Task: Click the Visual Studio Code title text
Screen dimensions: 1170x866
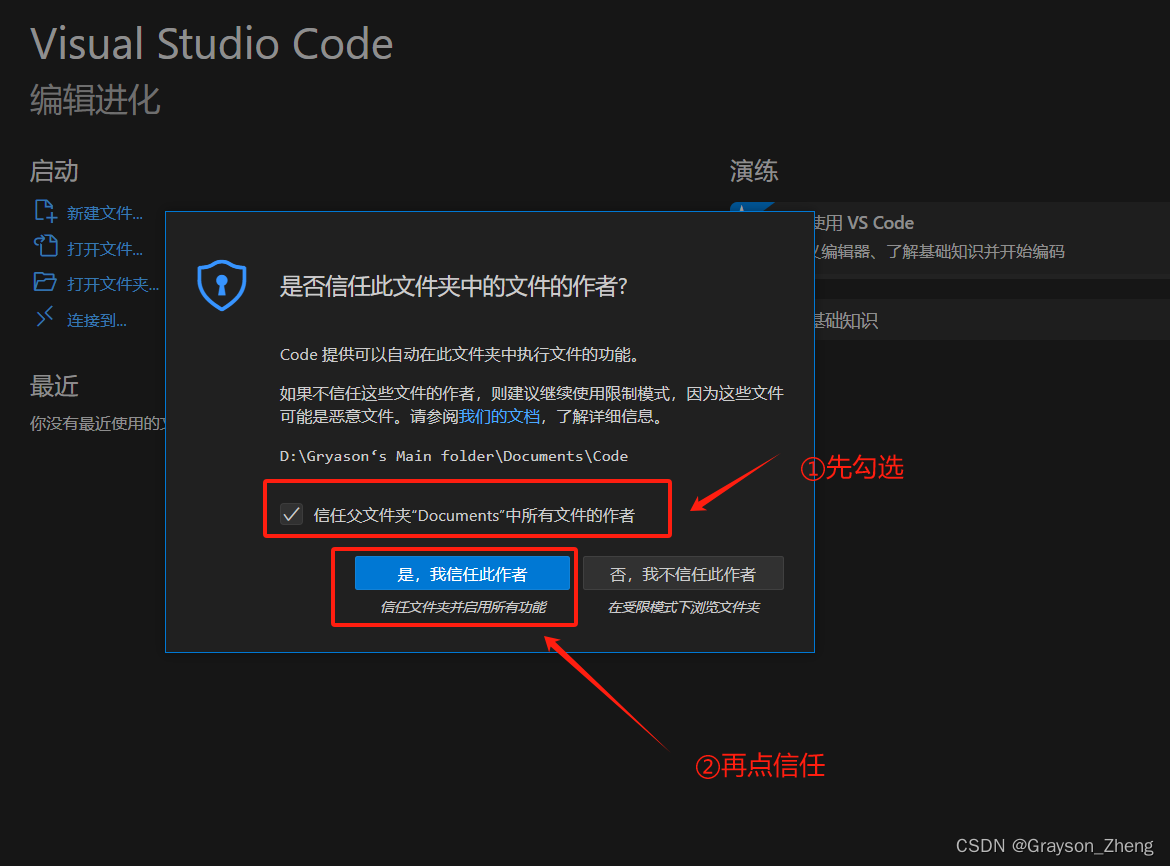Action: pyautogui.click(x=212, y=43)
